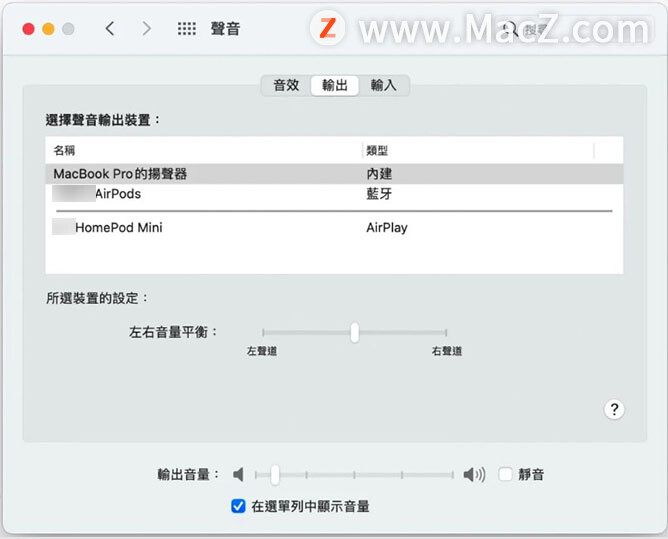Toggle 在選單列中顯示音量 checkbox

click(x=238, y=506)
